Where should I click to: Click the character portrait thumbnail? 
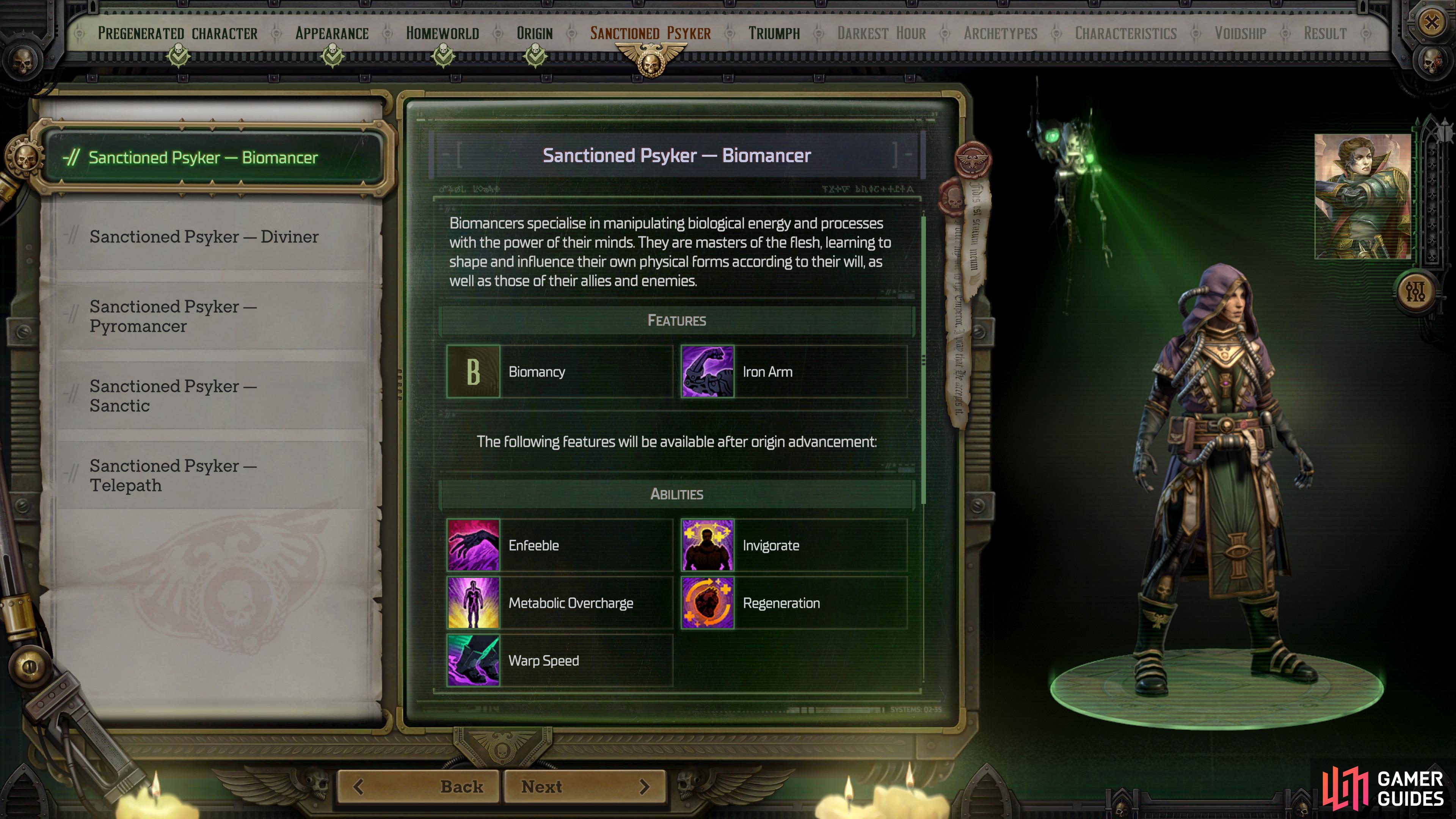point(1362,196)
